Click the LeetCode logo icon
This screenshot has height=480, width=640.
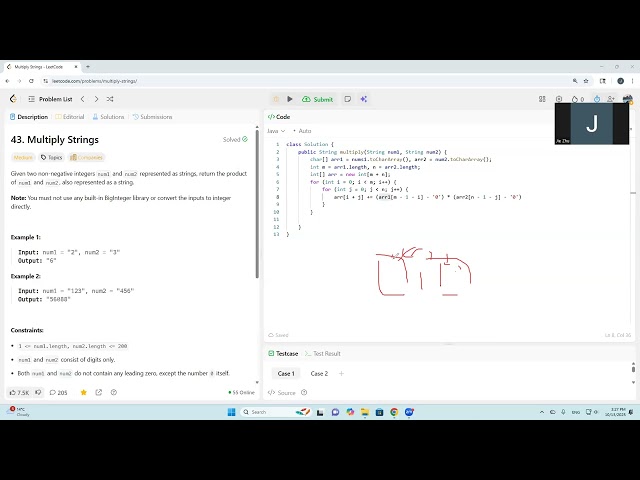(x=13, y=99)
